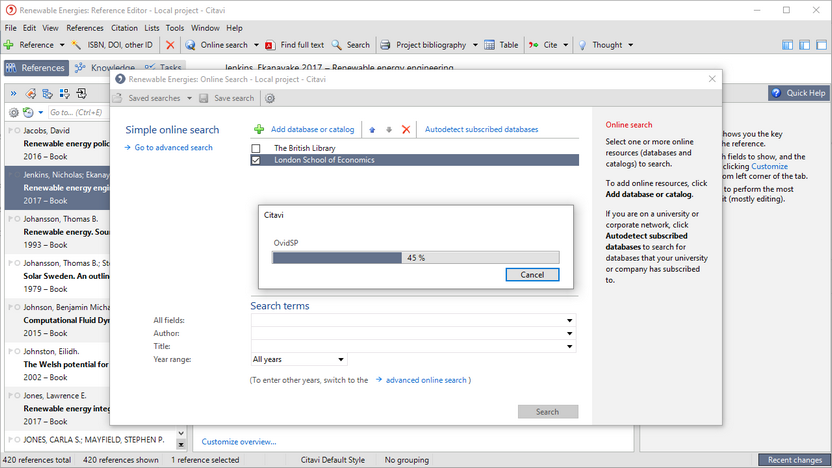Click the Cite quotation icon
The image size is (832, 468).
pos(533,45)
